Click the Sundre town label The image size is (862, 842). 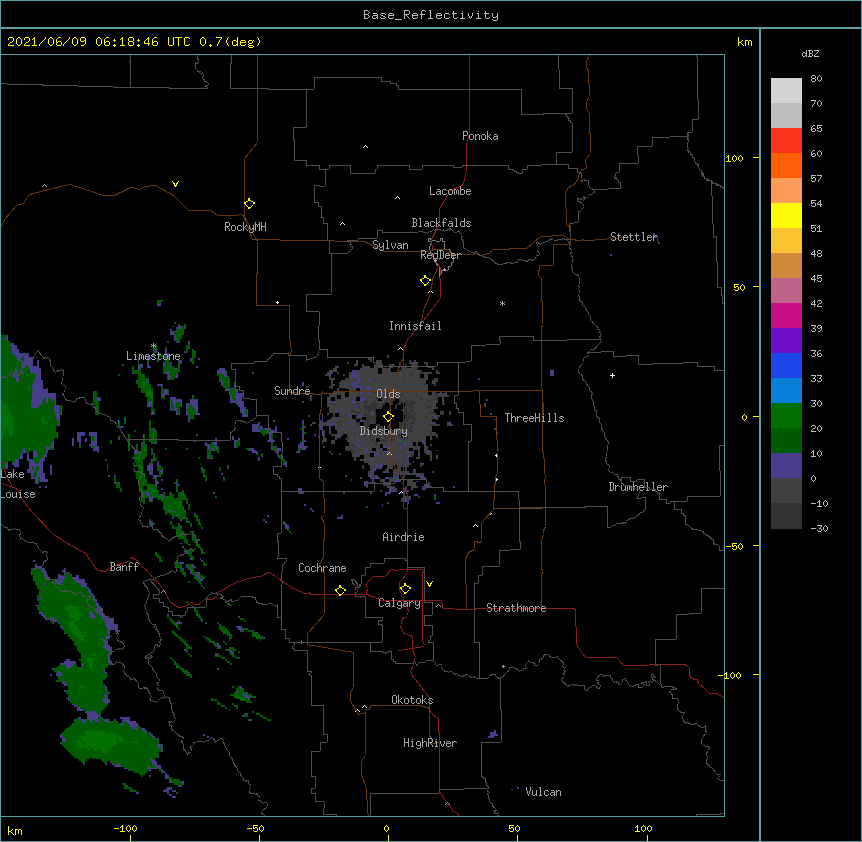click(x=292, y=391)
